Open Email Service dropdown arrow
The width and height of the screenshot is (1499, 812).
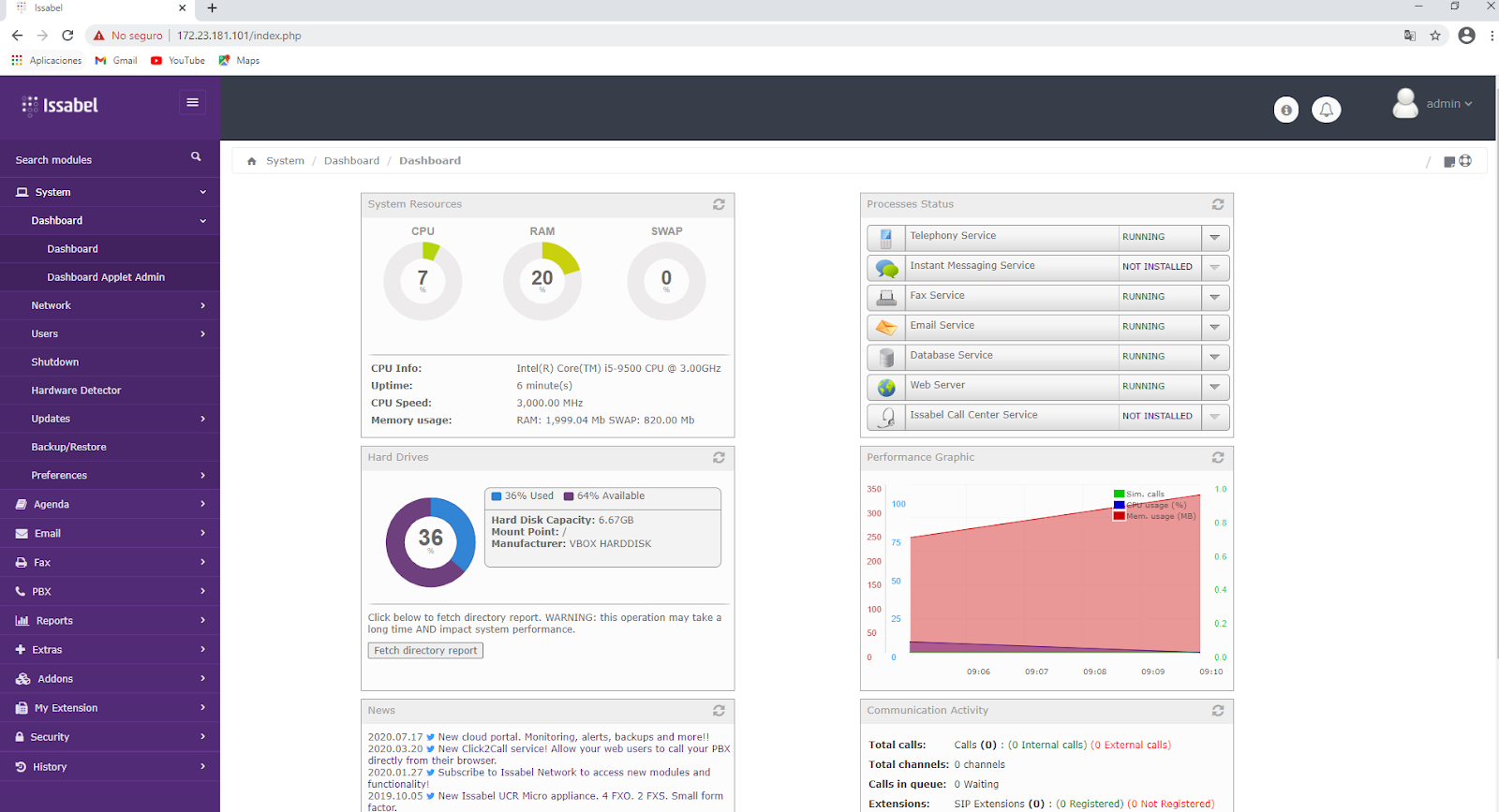1215,328
